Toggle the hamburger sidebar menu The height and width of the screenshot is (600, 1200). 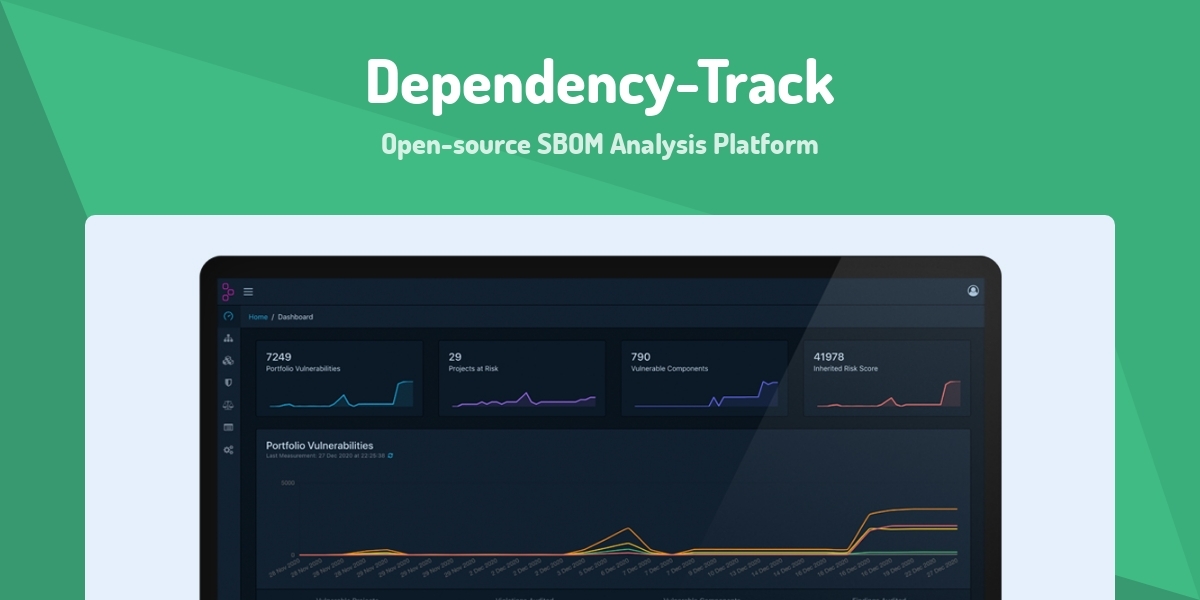pyautogui.click(x=248, y=292)
